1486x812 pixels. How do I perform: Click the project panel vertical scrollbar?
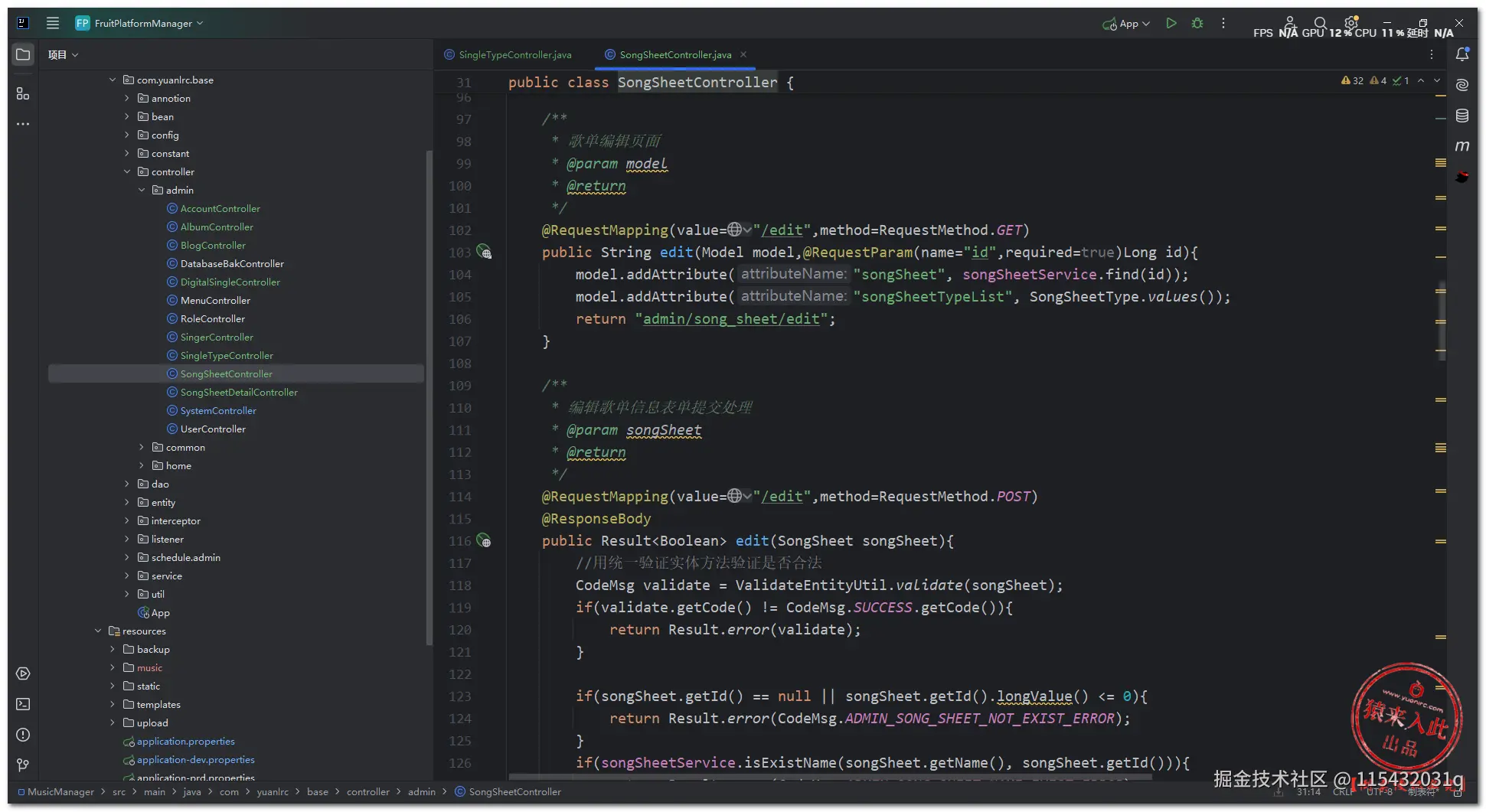pos(429,398)
